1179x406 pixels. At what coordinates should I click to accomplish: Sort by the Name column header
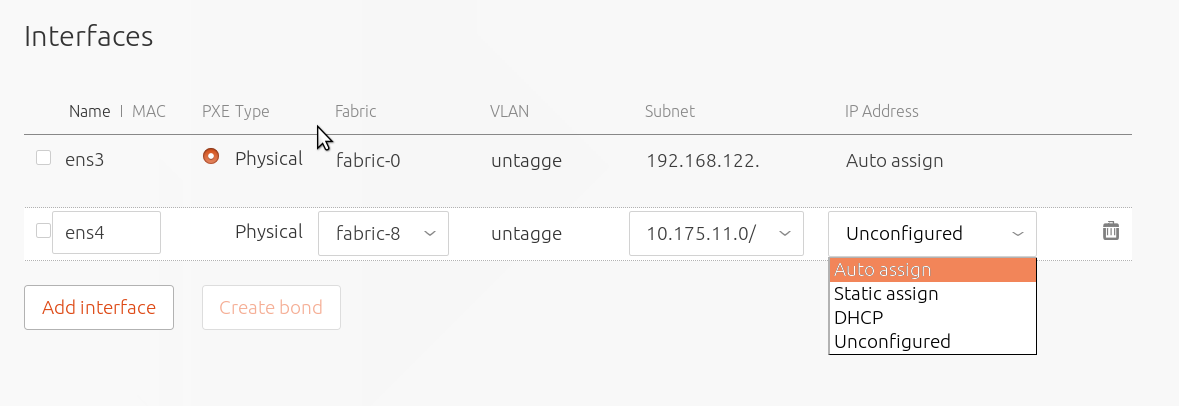(x=89, y=111)
